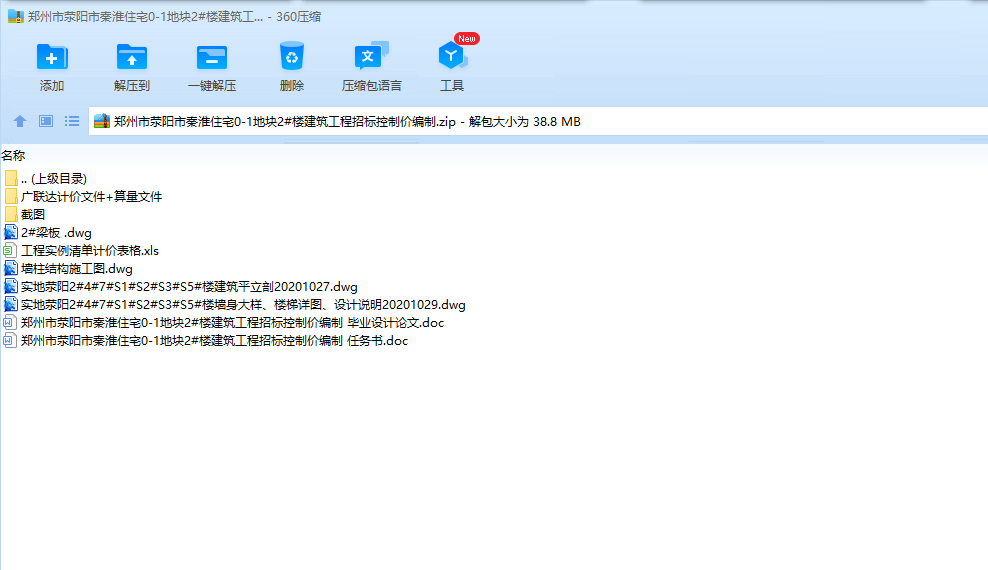Click the zip archive icon in path bar
This screenshot has height=570, width=988.
[101, 122]
